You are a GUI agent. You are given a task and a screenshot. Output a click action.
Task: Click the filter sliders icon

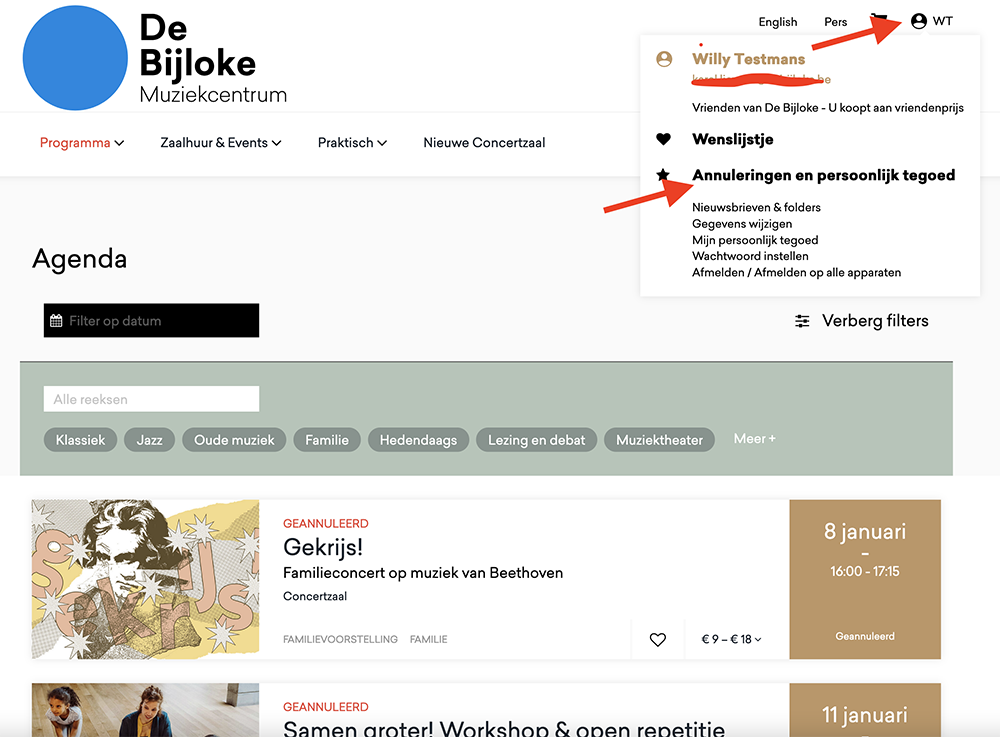802,321
